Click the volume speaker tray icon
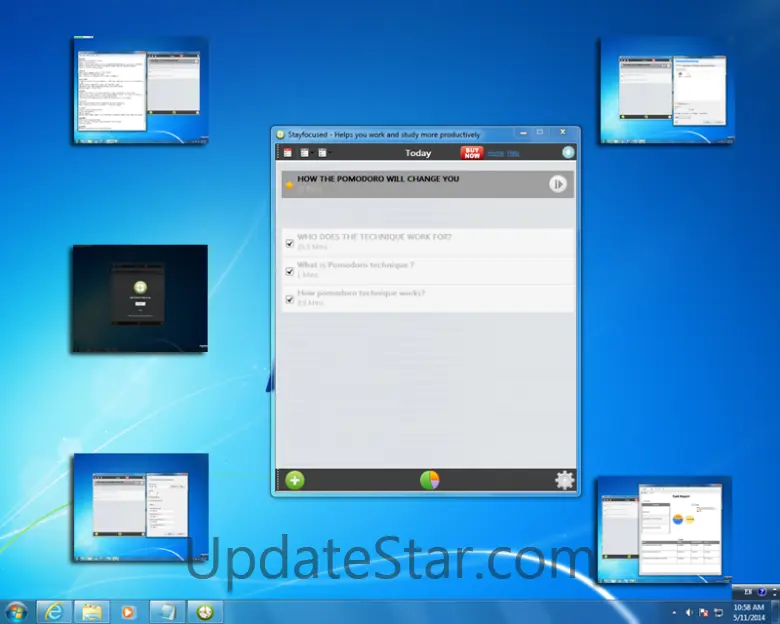This screenshot has width=780, height=624. 689,613
